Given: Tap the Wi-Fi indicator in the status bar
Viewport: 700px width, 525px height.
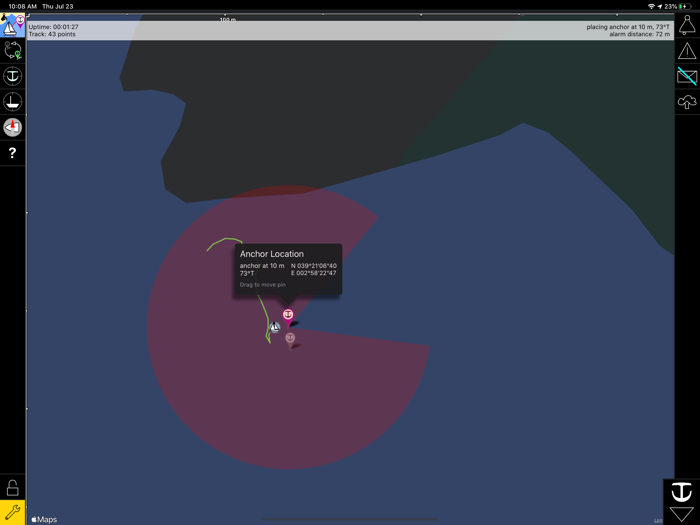Looking at the screenshot, I should (651, 6).
